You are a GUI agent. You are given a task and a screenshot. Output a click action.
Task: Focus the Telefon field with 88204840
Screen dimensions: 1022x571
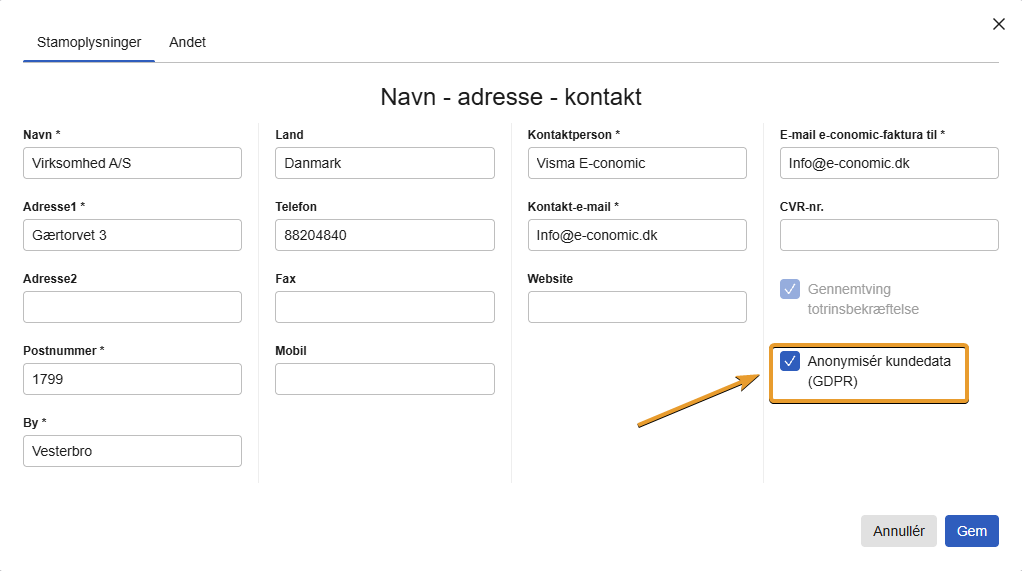pyautogui.click(x=385, y=235)
